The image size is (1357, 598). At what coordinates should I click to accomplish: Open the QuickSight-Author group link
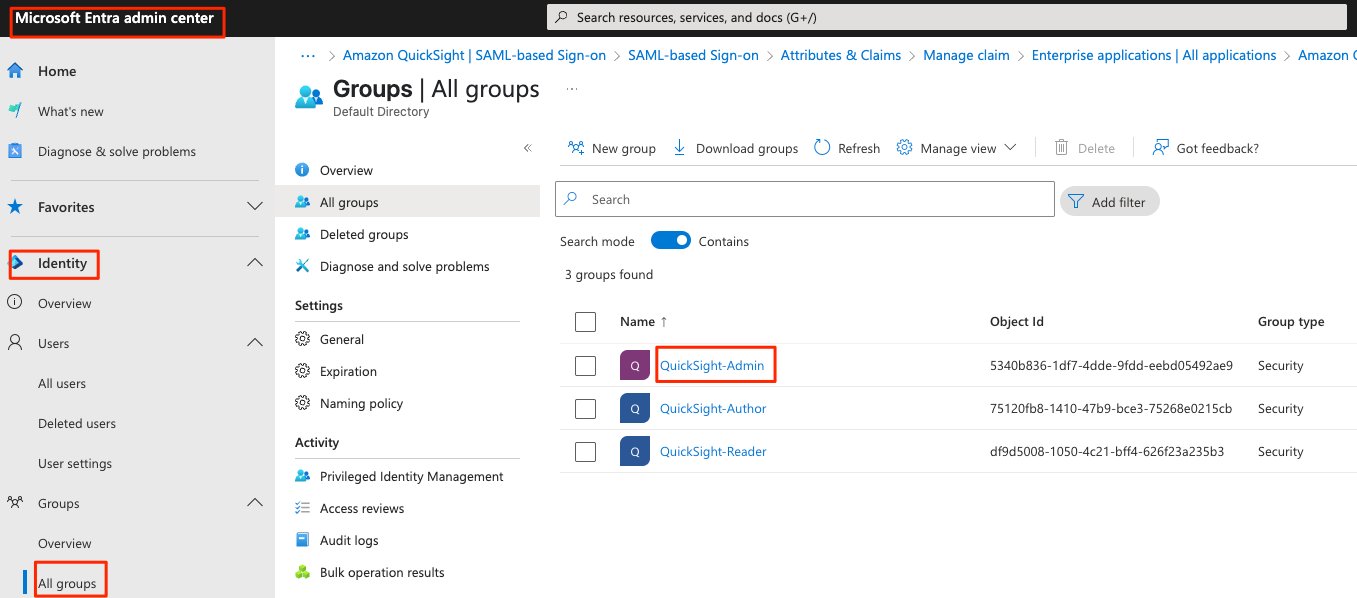713,409
